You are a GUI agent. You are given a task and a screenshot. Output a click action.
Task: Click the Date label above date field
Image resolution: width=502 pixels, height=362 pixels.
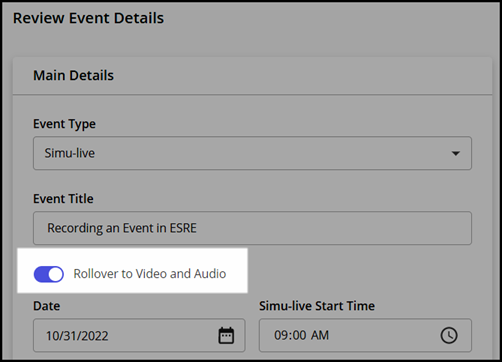click(x=47, y=306)
